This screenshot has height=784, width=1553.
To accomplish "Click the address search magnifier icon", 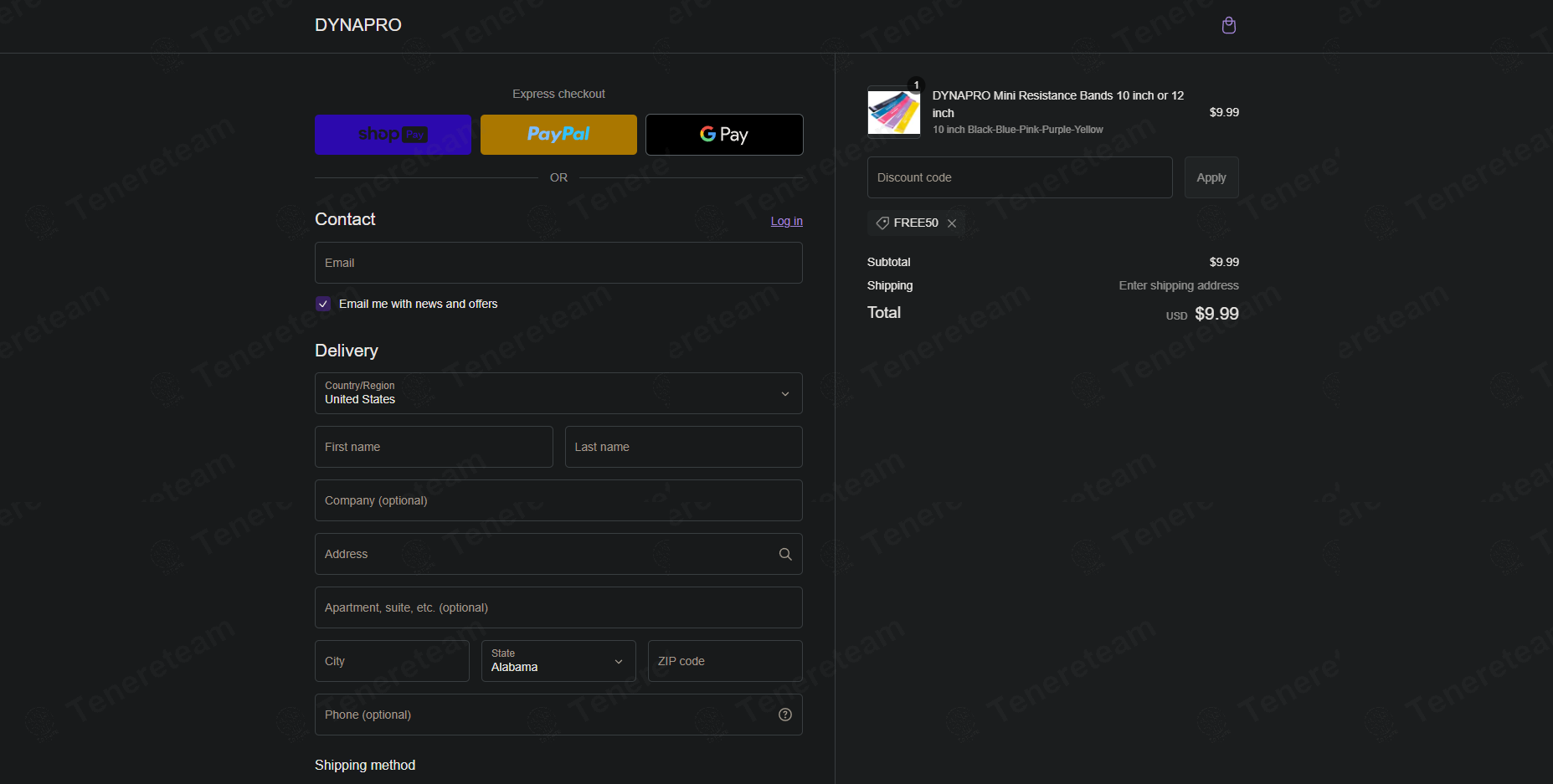I will (x=785, y=554).
